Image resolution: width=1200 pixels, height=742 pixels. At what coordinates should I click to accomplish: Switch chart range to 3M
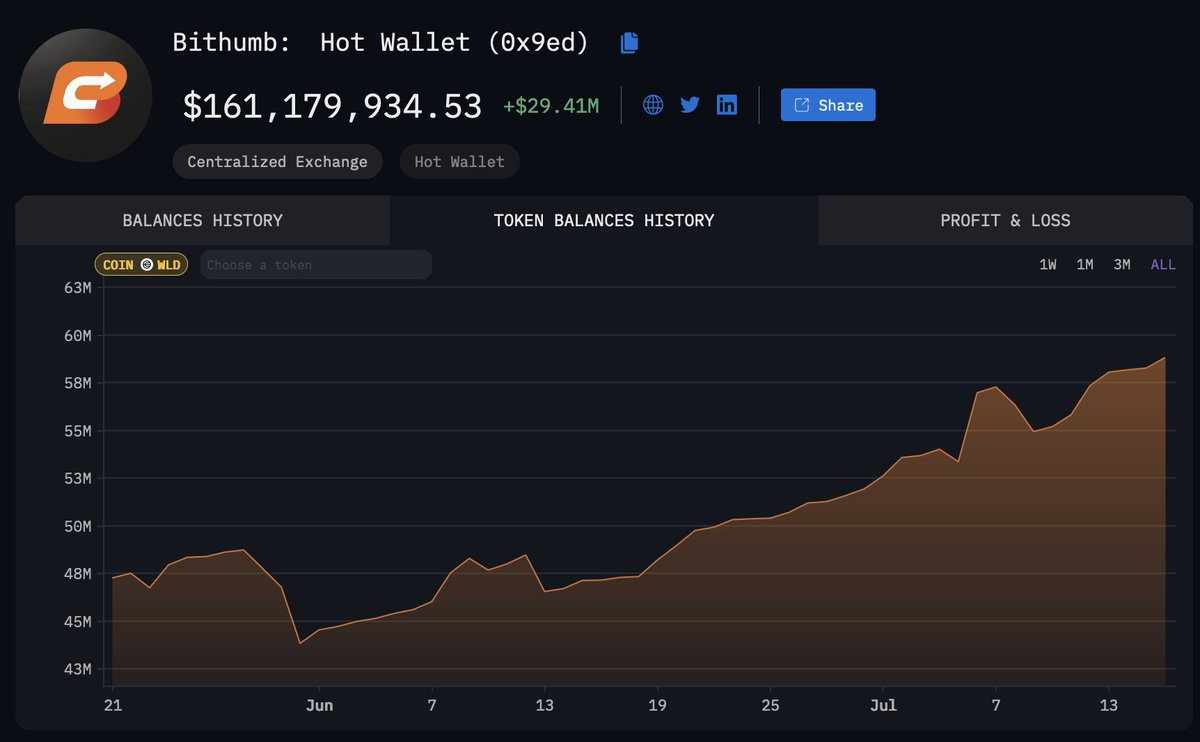point(1121,264)
